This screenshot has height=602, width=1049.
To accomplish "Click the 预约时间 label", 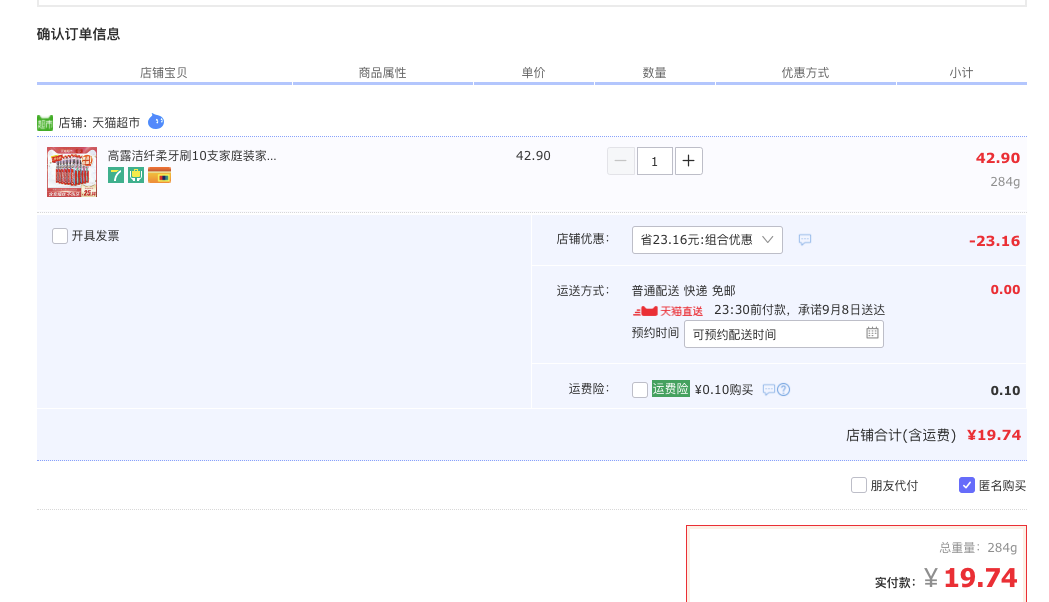I will coord(655,332).
